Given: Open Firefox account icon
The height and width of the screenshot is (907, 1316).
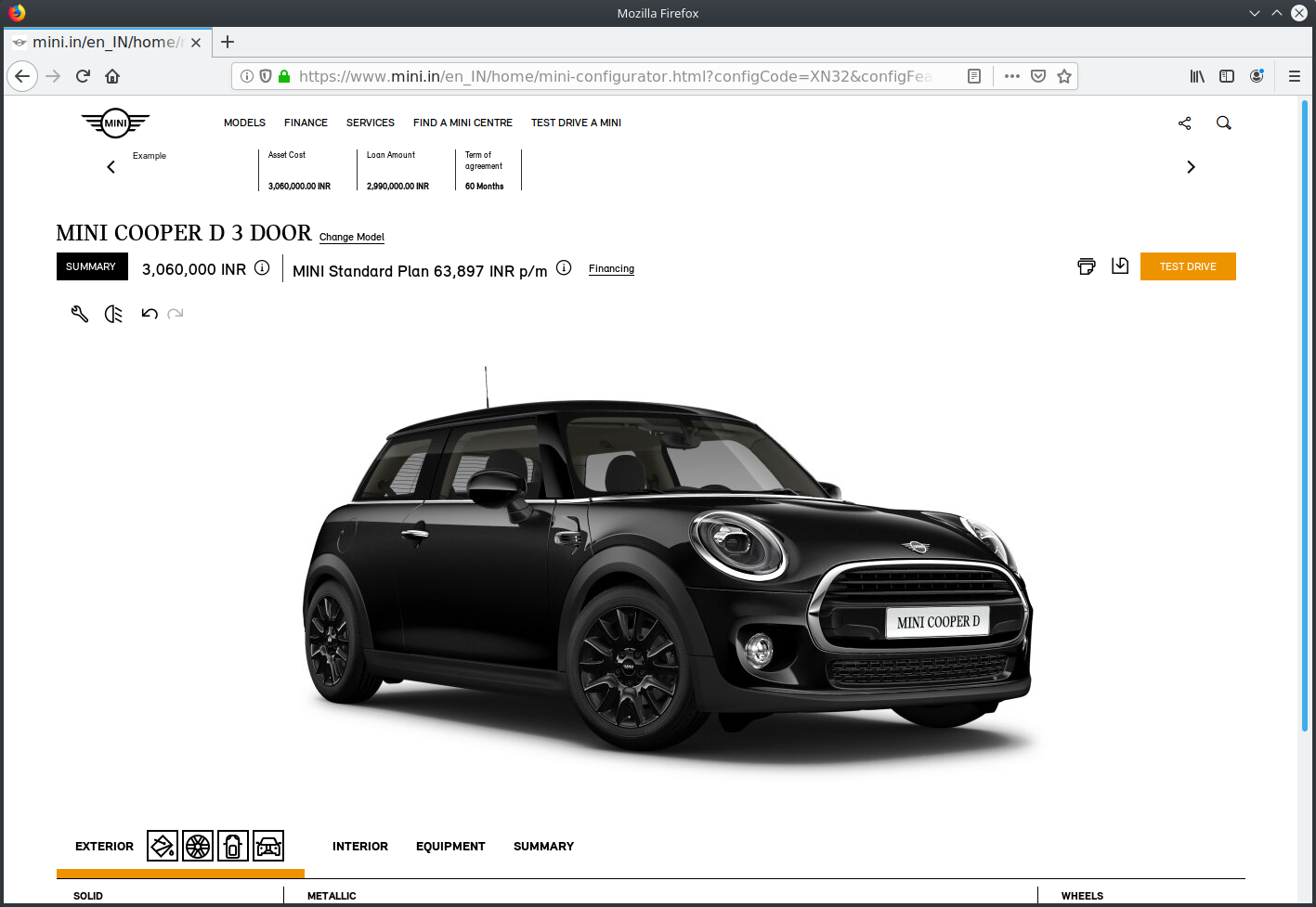Looking at the screenshot, I should click(x=1257, y=76).
